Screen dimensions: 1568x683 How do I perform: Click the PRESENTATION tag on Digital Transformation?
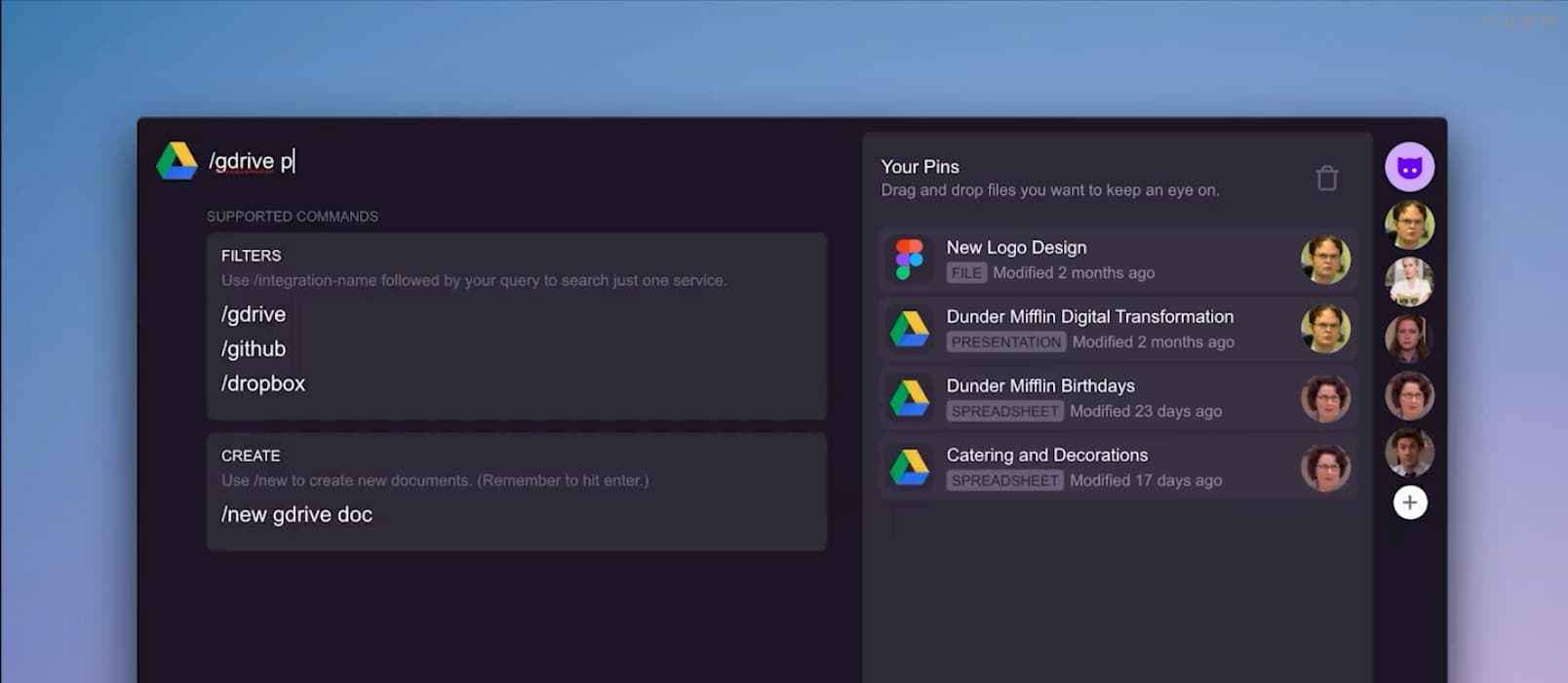(x=1005, y=342)
